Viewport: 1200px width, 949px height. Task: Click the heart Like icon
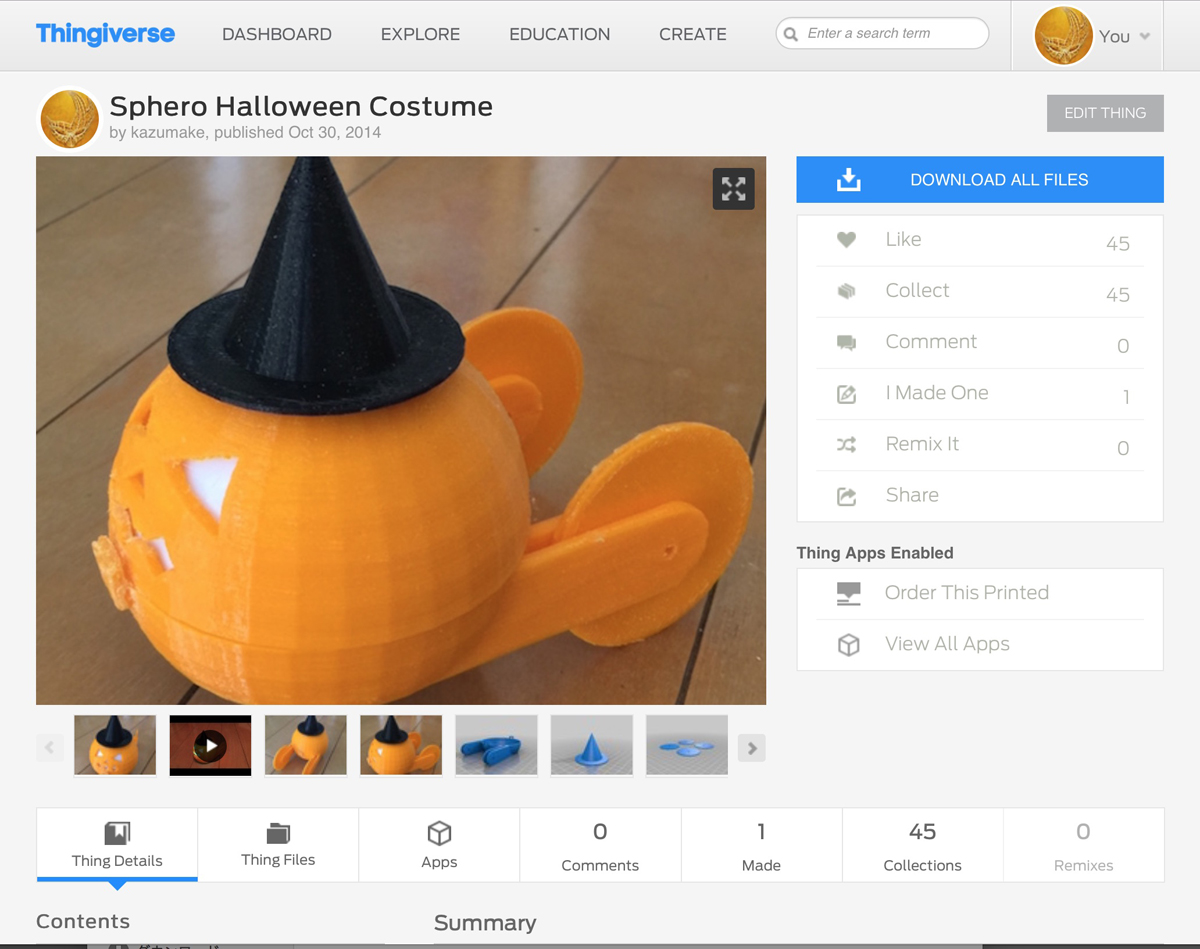pyautogui.click(x=846, y=240)
